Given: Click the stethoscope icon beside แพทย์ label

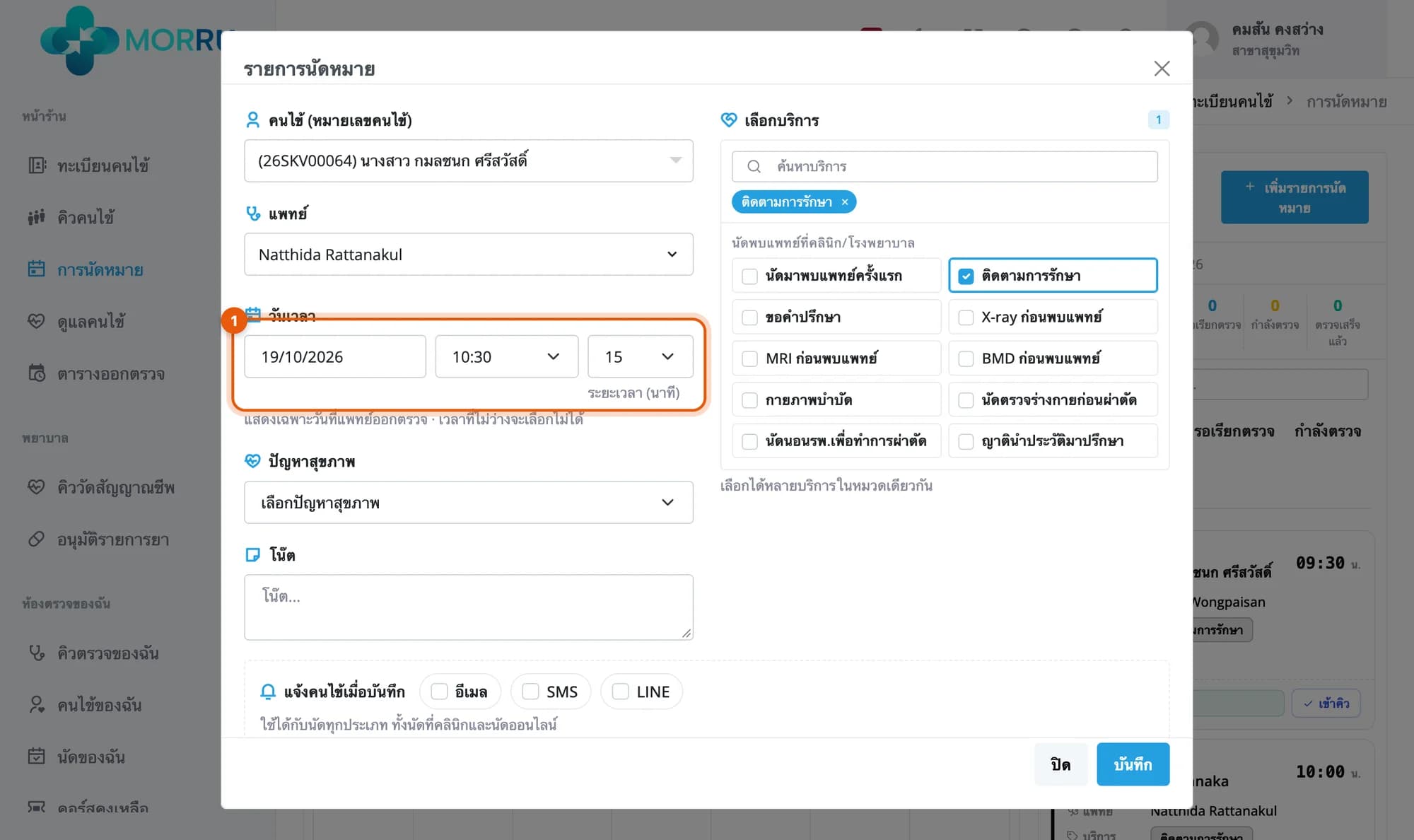Looking at the screenshot, I should point(252,213).
